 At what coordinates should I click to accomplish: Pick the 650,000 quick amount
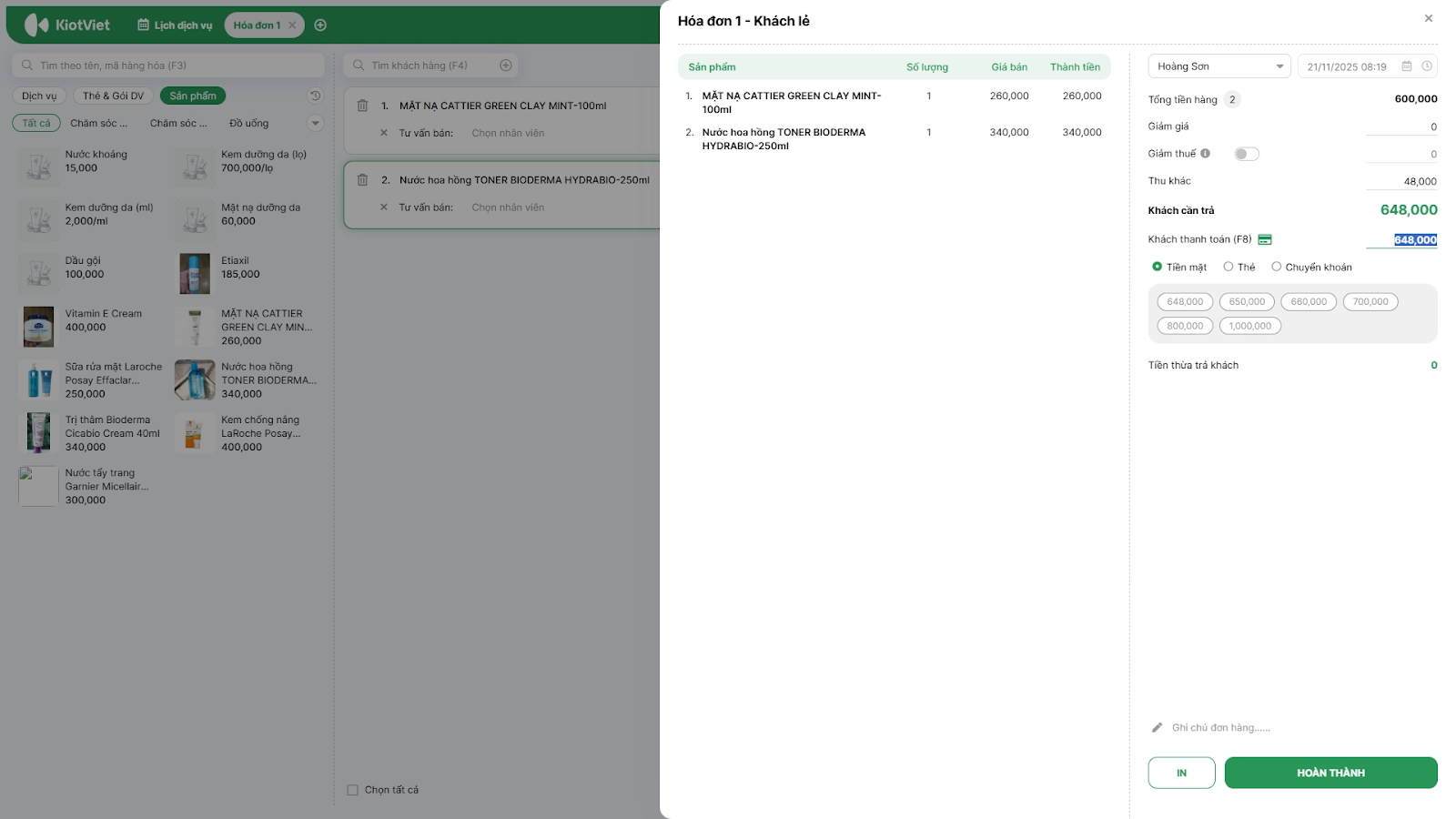click(x=1247, y=302)
